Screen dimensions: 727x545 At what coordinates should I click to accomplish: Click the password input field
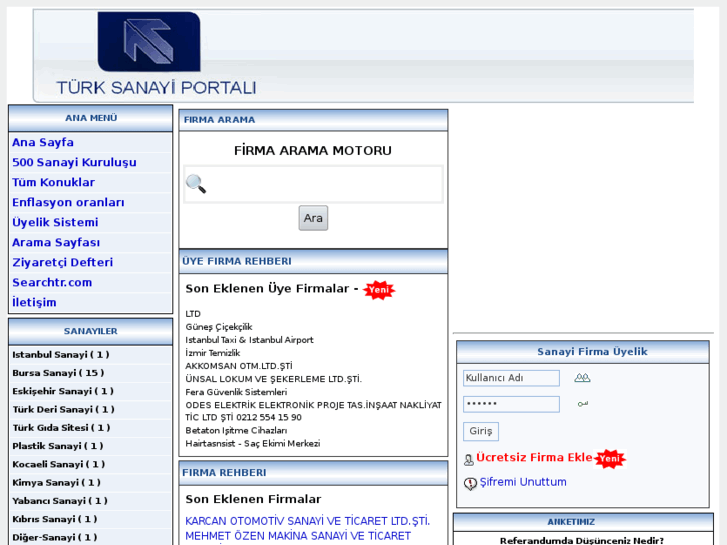pyautogui.click(x=511, y=404)
